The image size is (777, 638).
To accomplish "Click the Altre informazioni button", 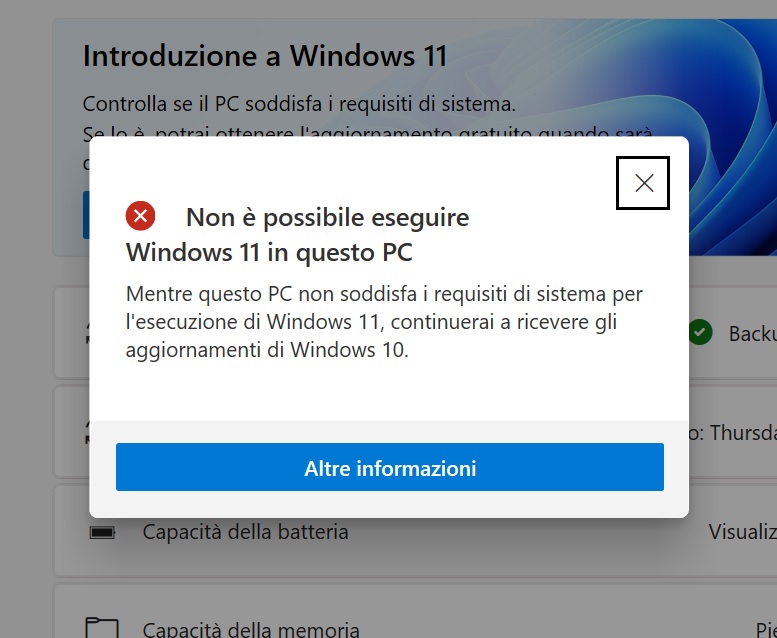I will 389,467.
